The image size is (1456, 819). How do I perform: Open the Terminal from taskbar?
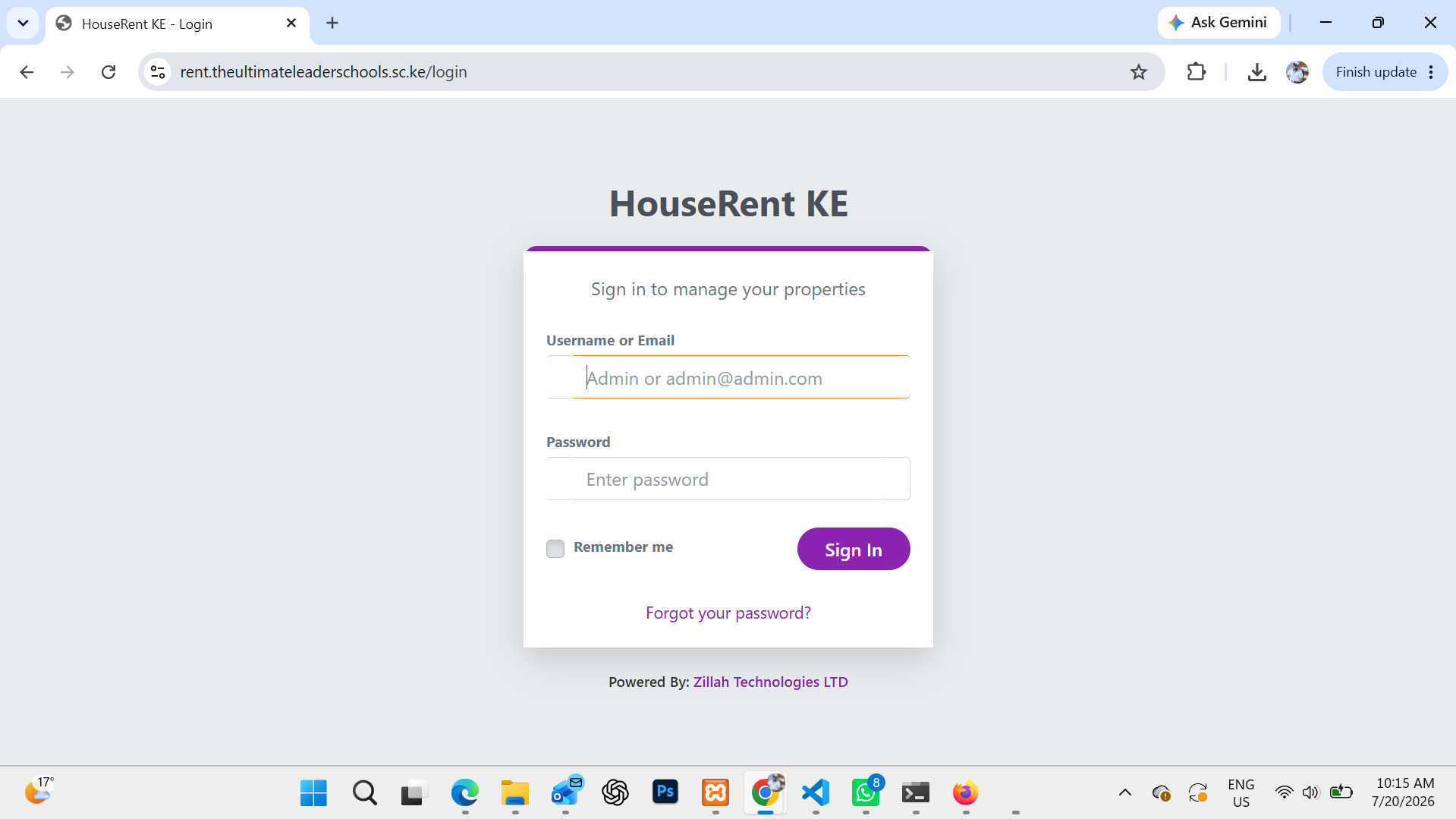916,793
